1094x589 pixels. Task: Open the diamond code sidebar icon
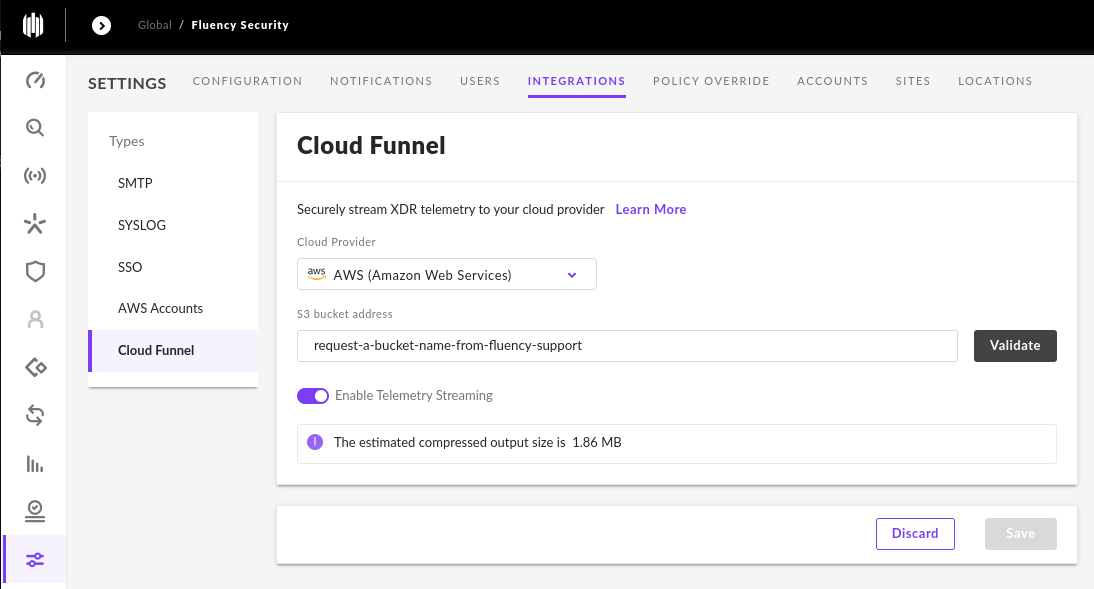coord(35,367)
